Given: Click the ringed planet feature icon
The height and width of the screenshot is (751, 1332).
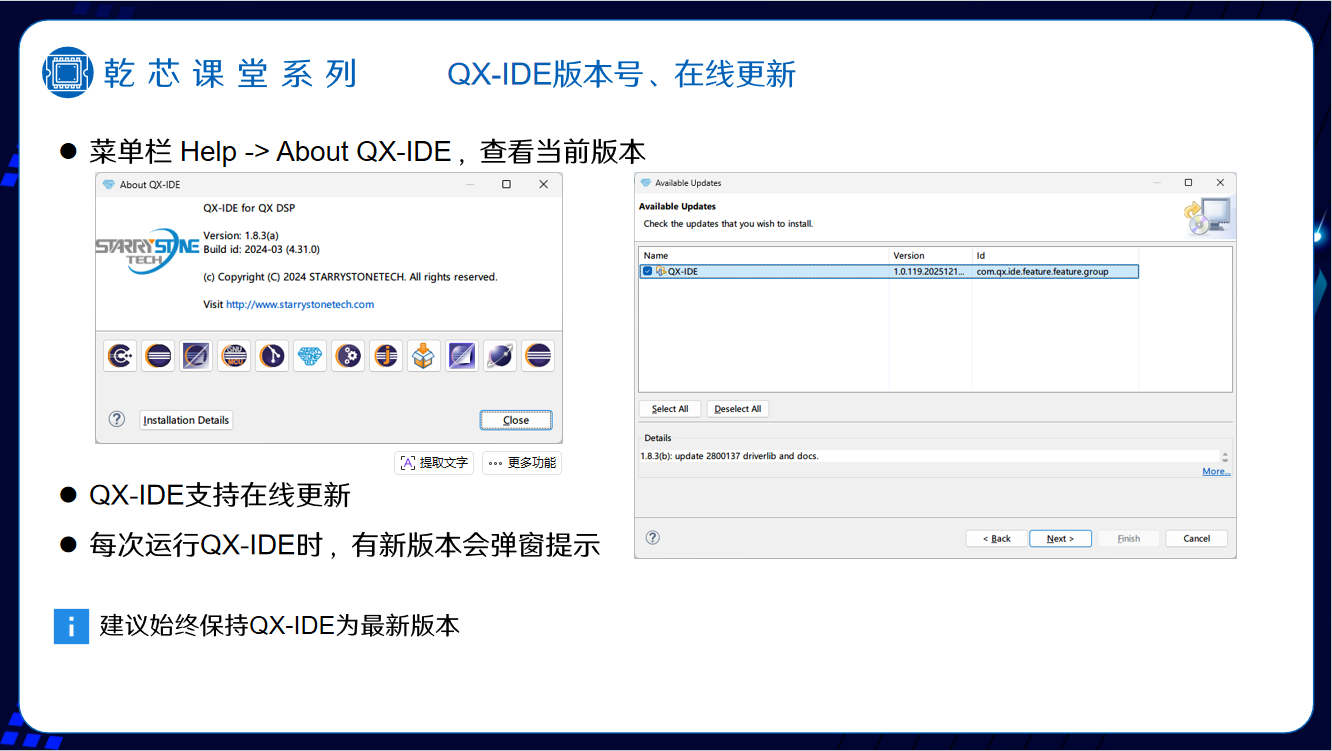Looking at the screenshot, I should (500, 356).
